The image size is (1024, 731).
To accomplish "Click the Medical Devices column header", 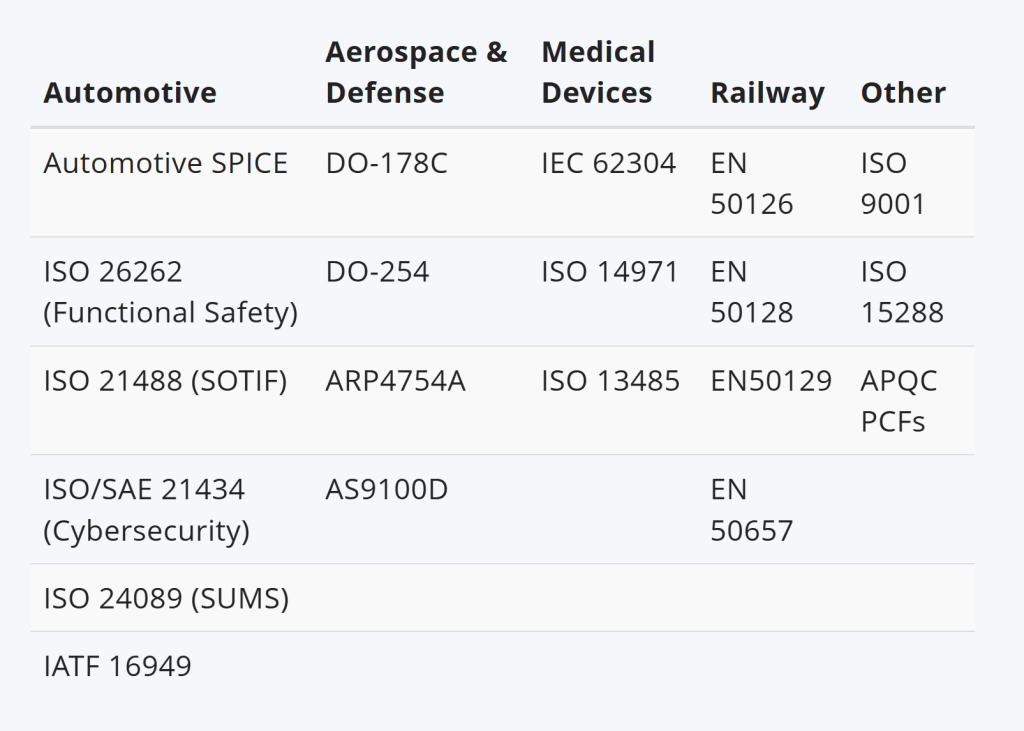I will (x=598, y=73).
